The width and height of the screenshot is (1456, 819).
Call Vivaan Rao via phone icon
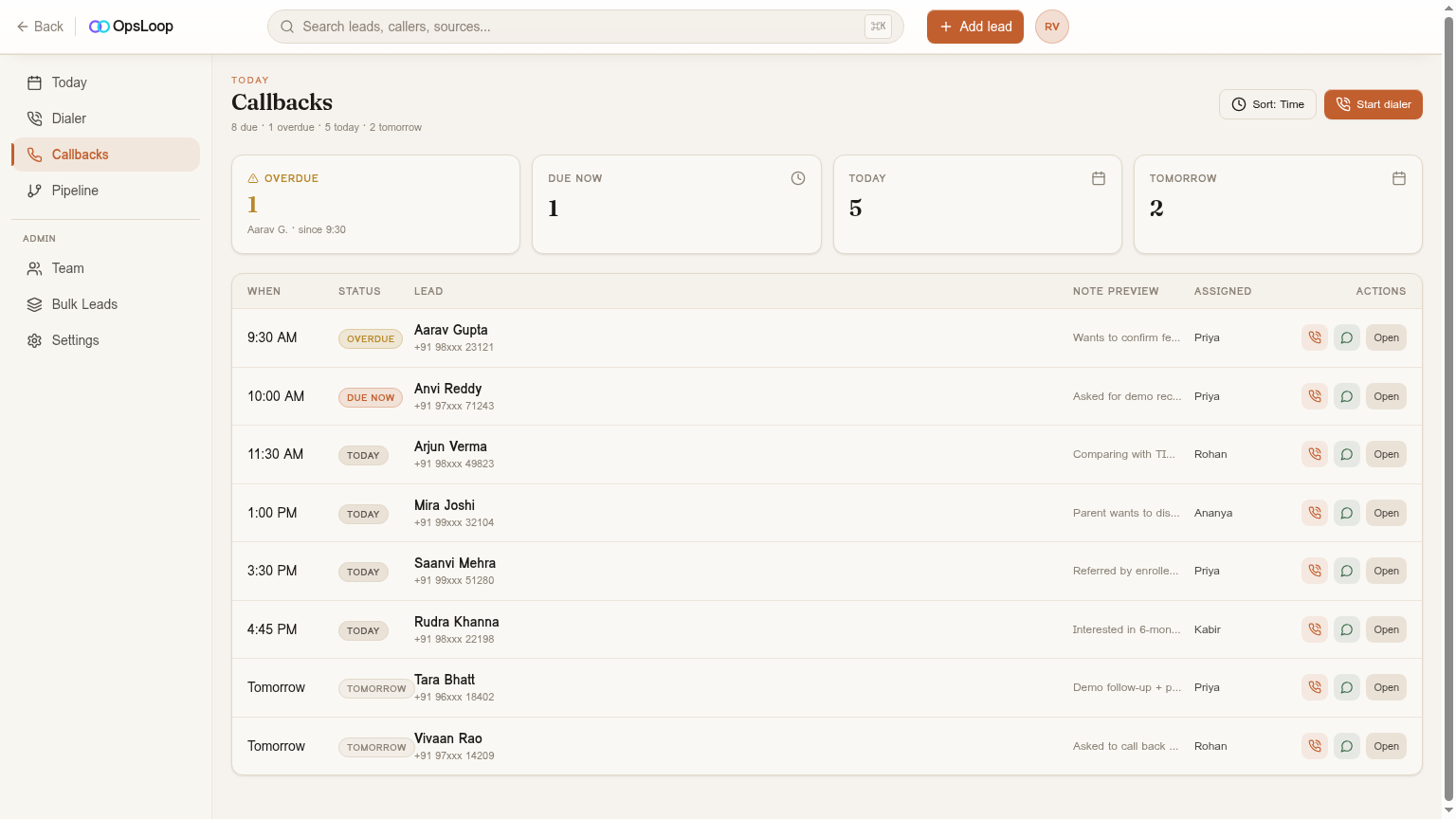(x=1314, y=746)
